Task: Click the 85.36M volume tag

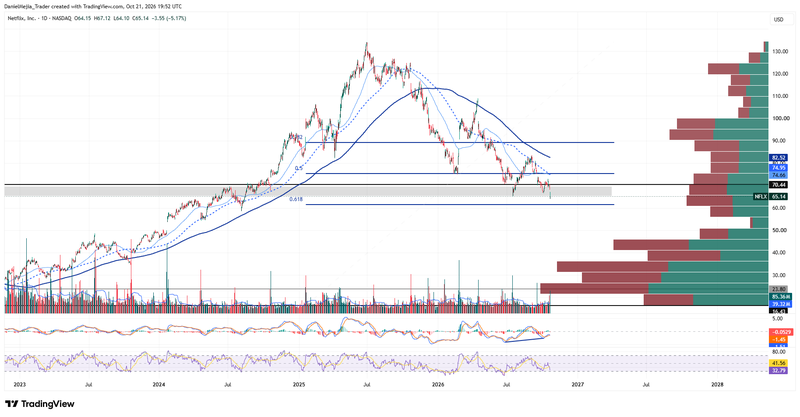Action: [781, 297]
